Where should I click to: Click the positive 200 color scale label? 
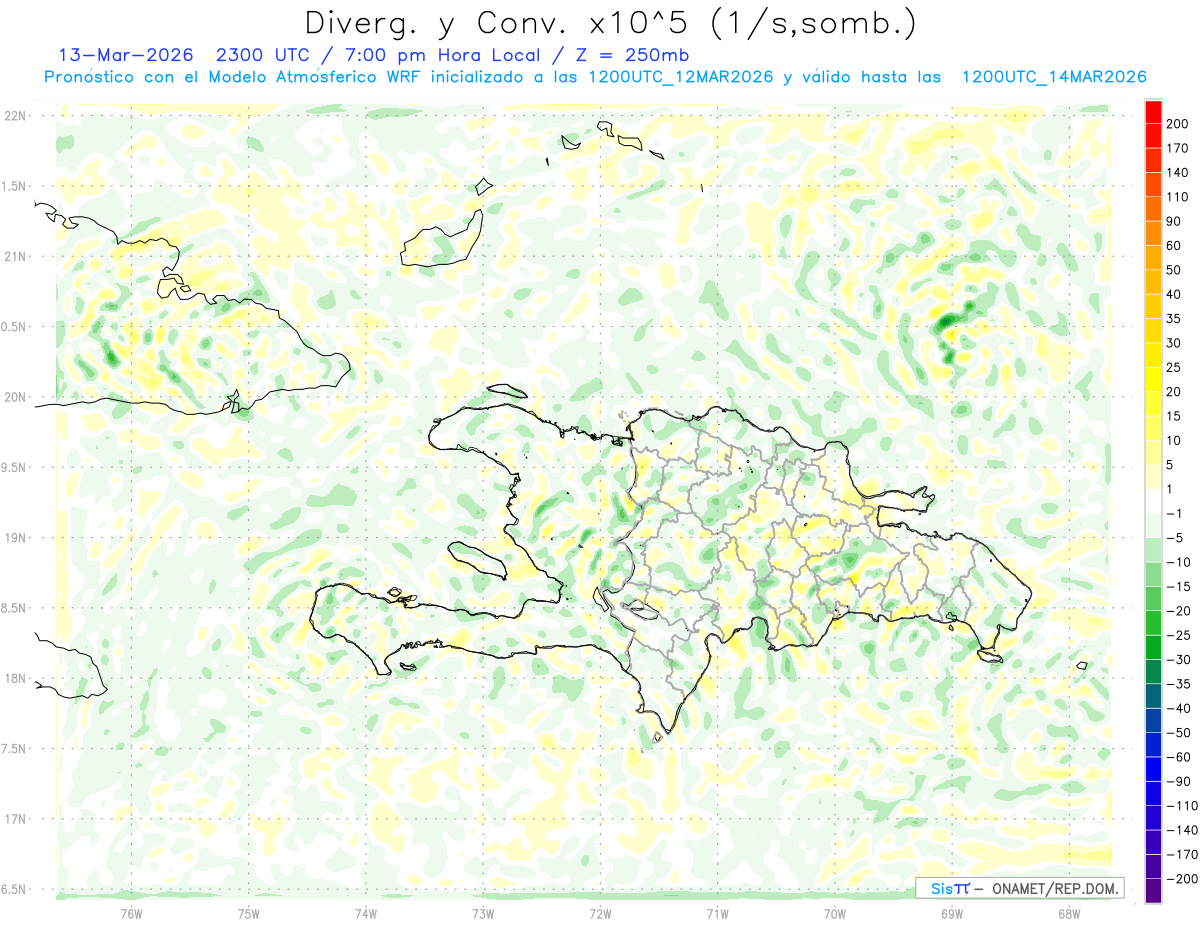[x=1178, y=124]
